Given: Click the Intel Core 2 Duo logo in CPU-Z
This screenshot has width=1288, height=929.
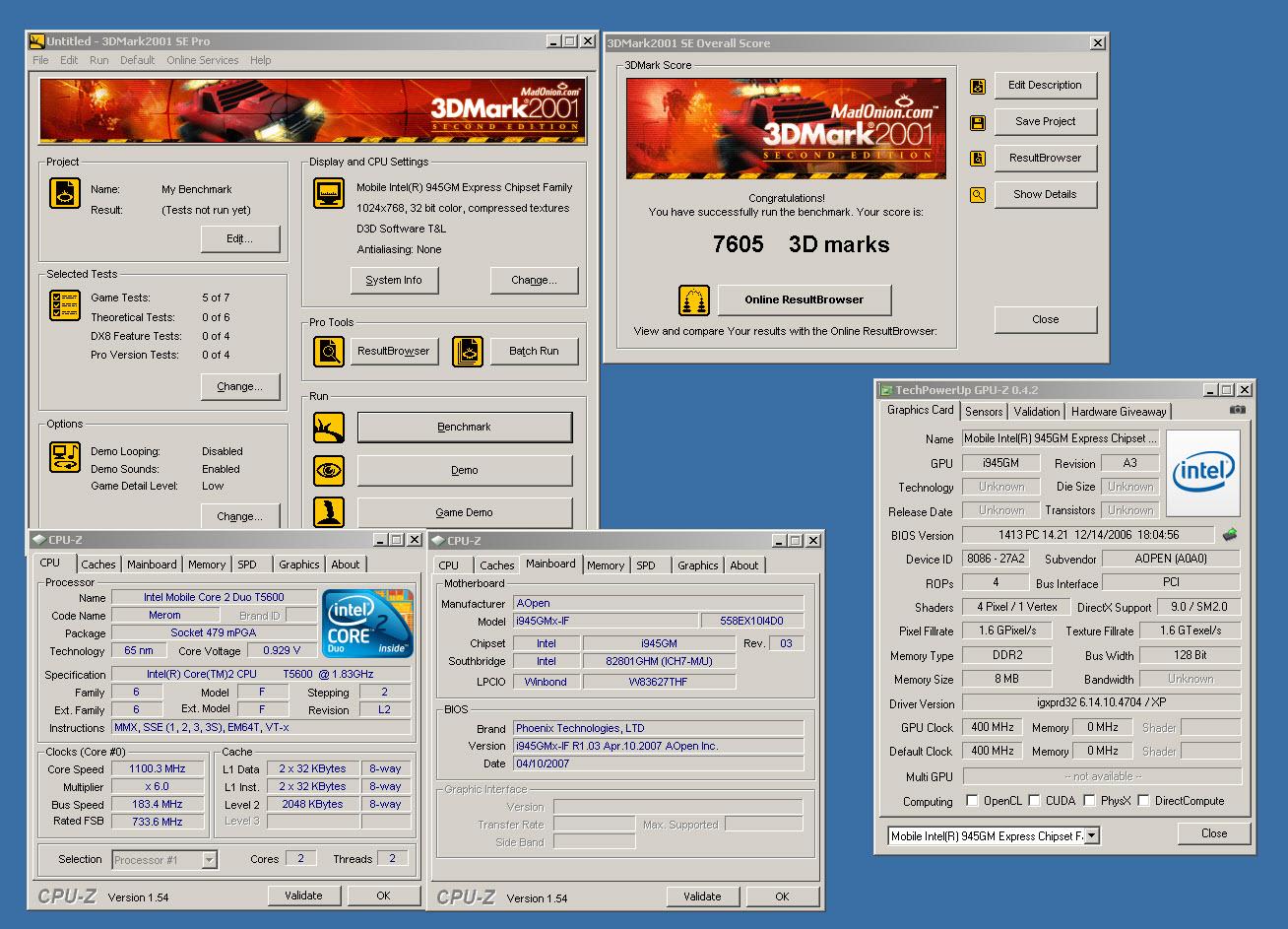Looking at the screenshot, I should pos(369,624).
